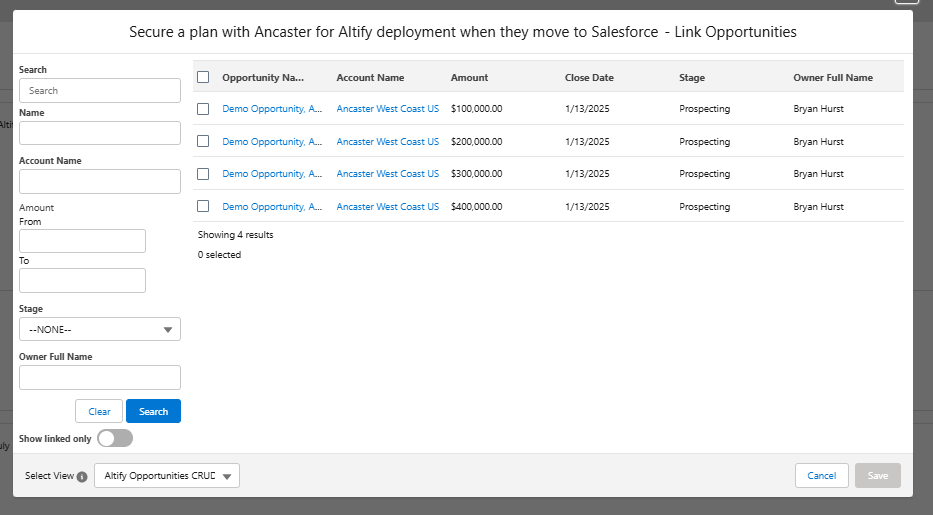Open Ancaster West Coast US in $200,000.00 row
This screenshot has height=515, width=933.
[387, 142]
